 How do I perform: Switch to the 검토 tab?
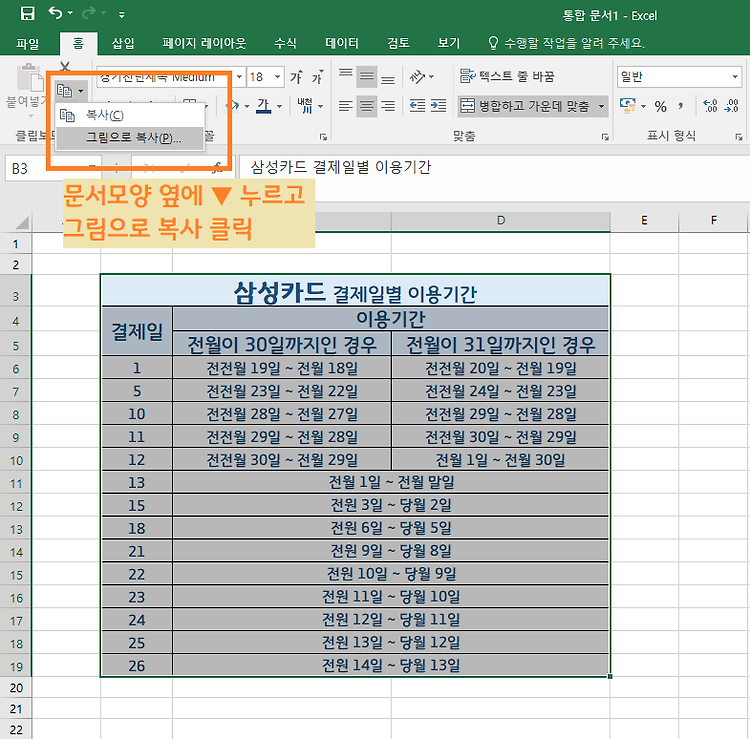tap(398, 44)
